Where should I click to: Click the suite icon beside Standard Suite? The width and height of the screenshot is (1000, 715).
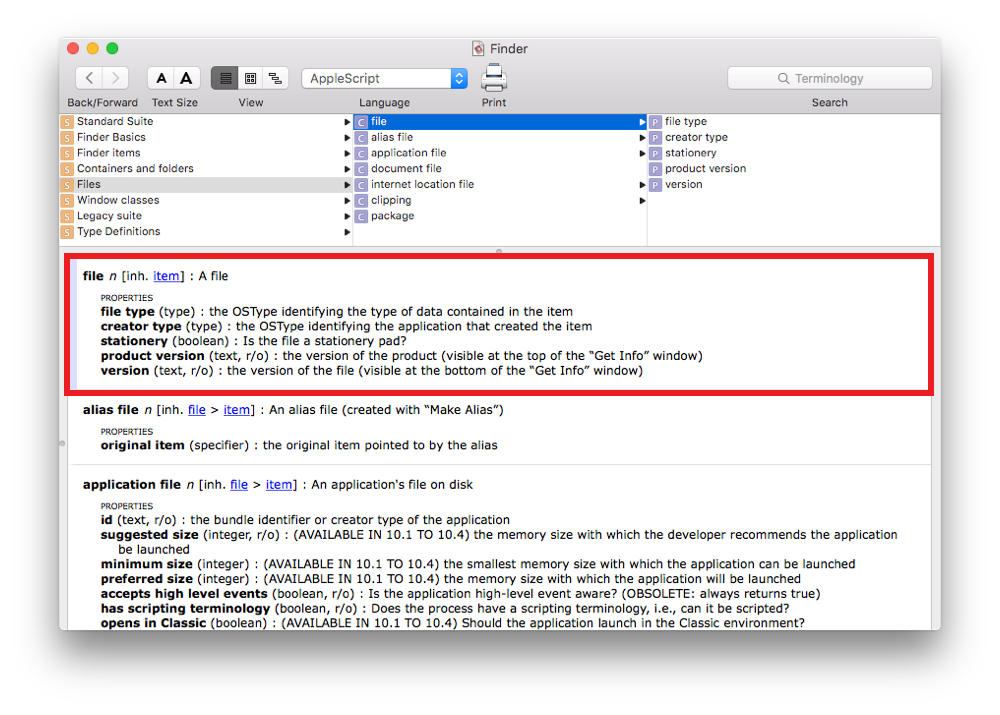[x=67, y=122]
